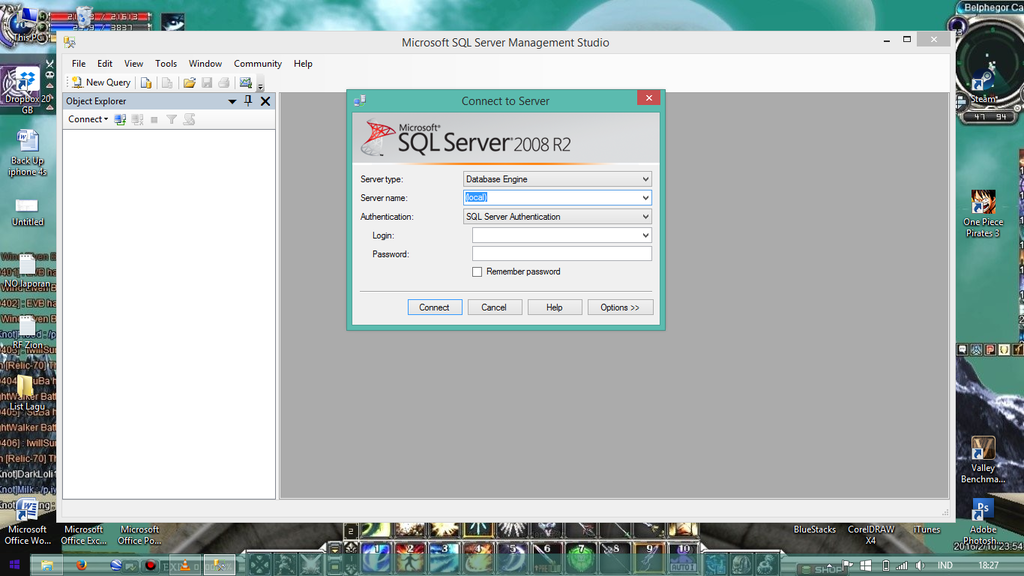1024x576 pixels.
Task: Open the Edit menu
Action: 104,63
